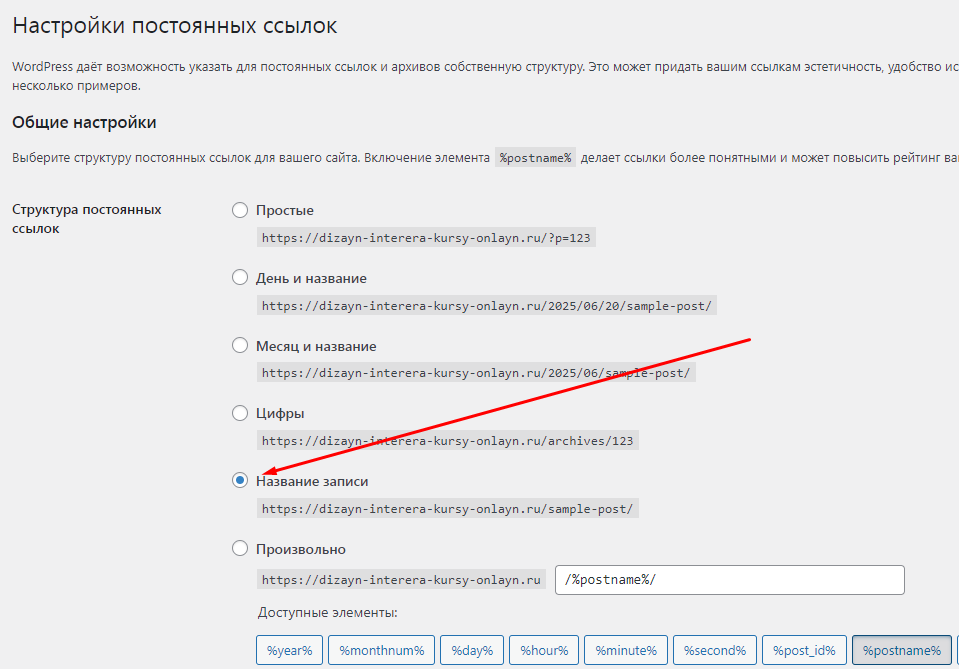This screenshot has width=959, height=669.
Task: Click the base site URL beside the custom field
Action: coord(401,580)
